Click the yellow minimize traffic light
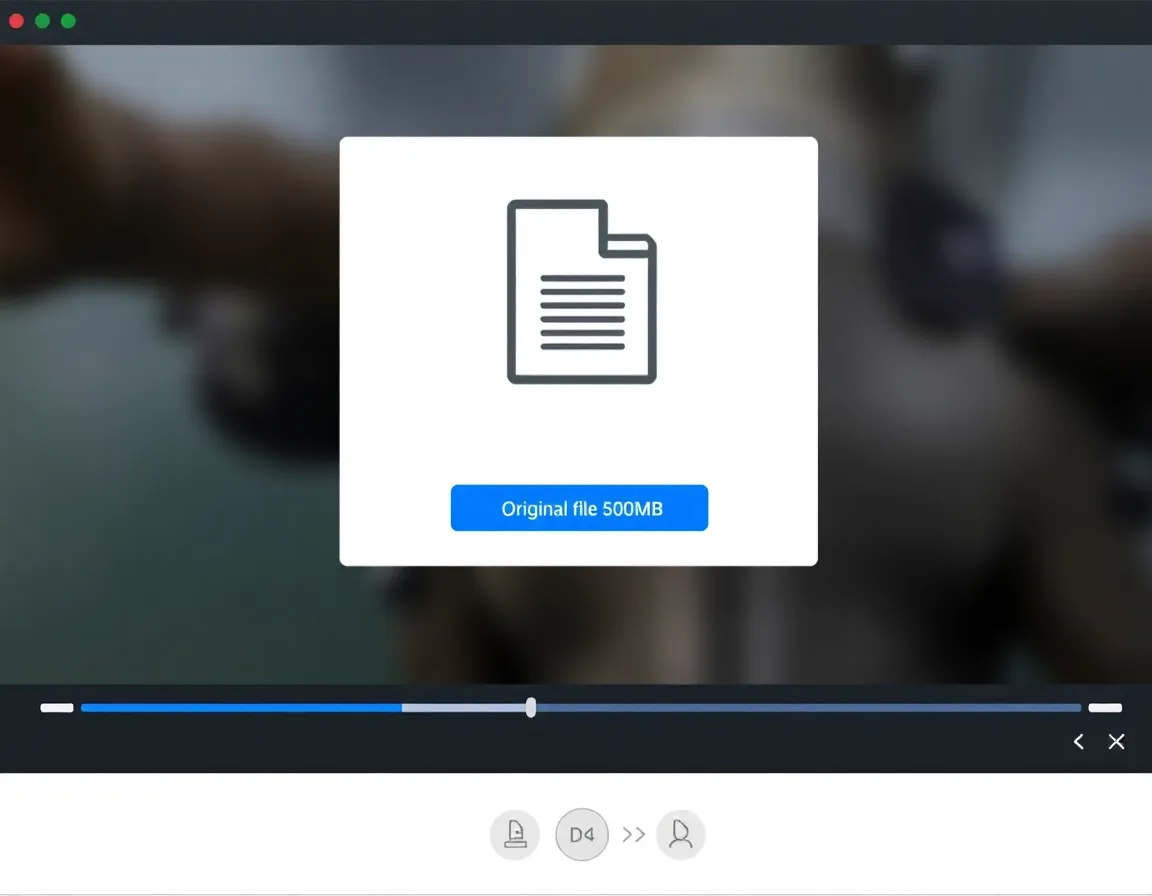1152x896 pixels. (x=42, y=20)
